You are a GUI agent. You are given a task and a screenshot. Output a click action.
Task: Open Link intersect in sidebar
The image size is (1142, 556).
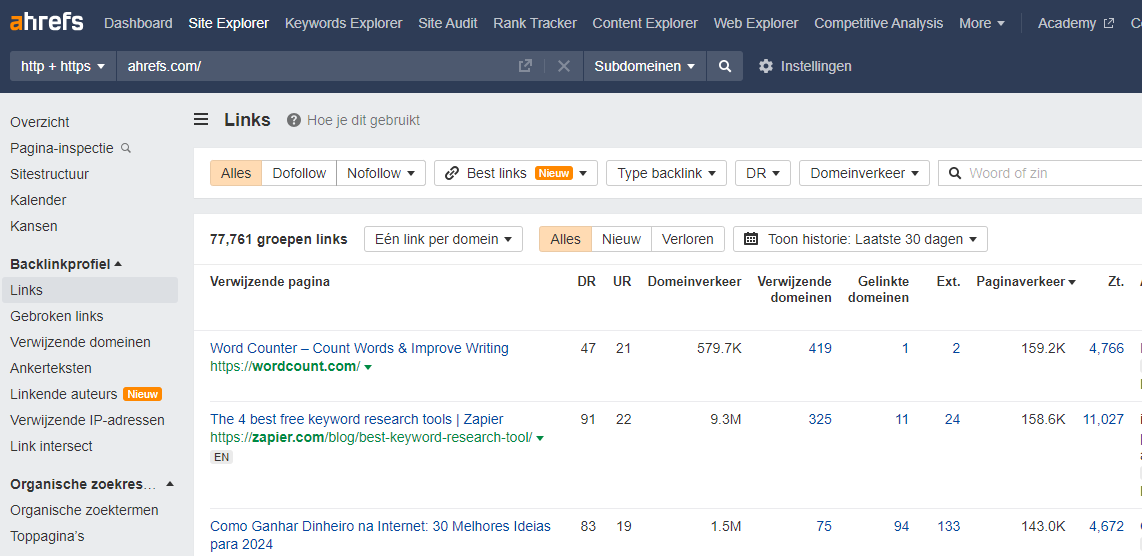point(51,446)
